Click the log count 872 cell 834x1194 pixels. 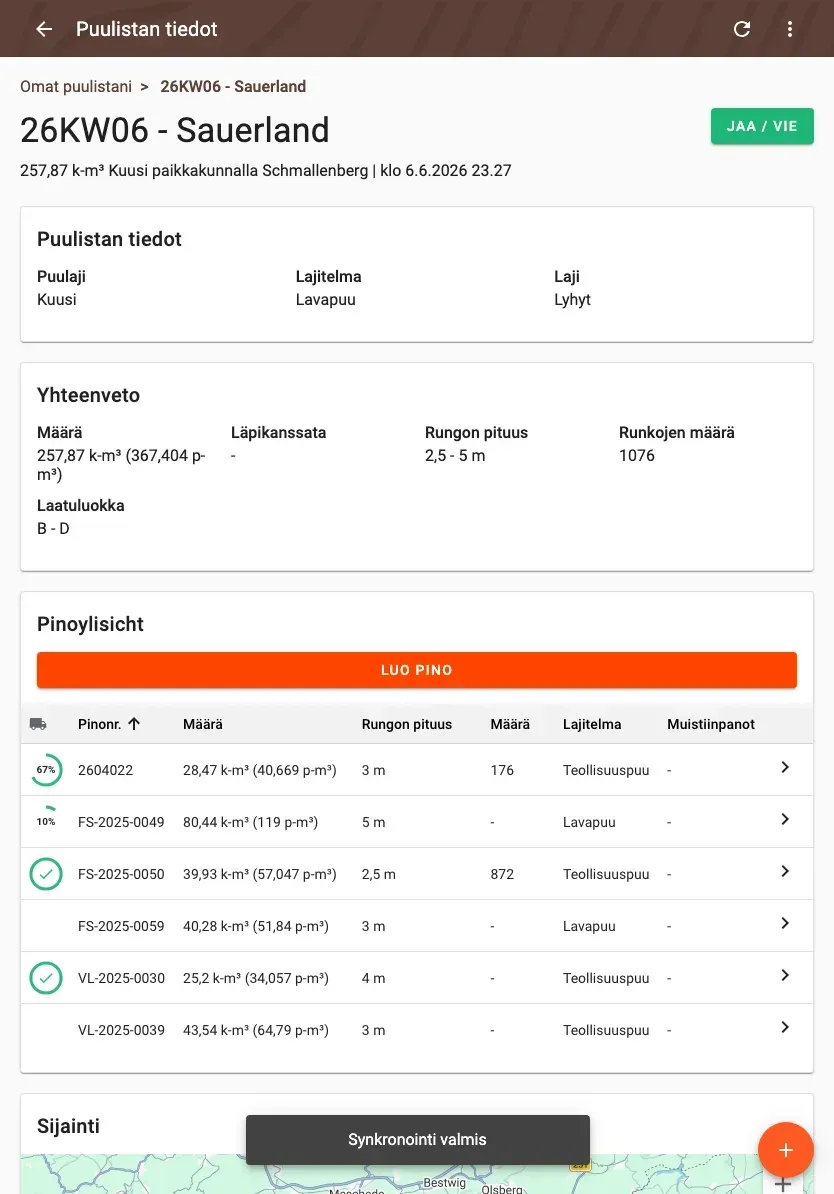pyautogui.click(x=502, y=874)
